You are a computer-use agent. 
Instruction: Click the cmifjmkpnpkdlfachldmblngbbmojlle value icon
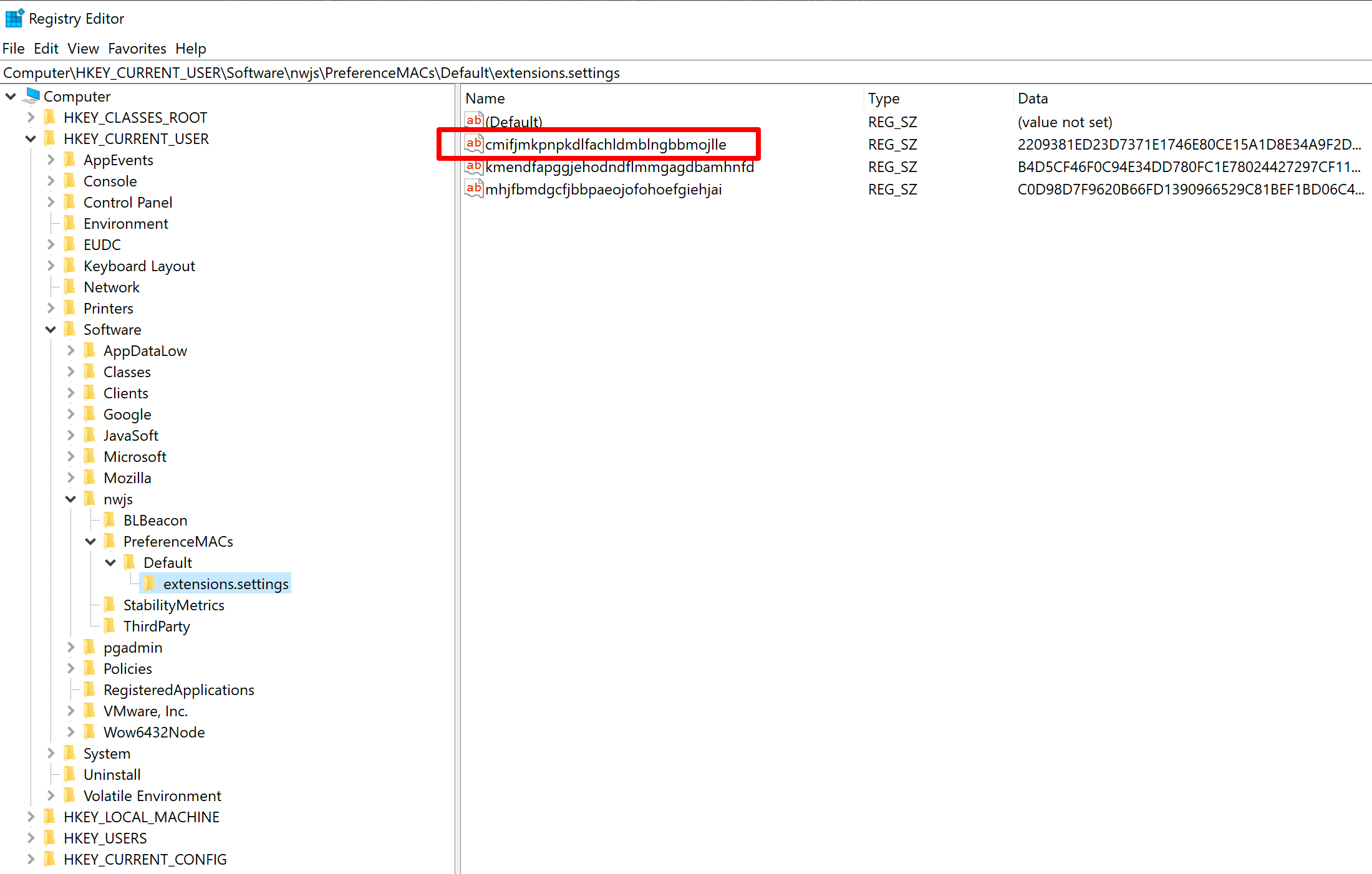coord(474,144)
